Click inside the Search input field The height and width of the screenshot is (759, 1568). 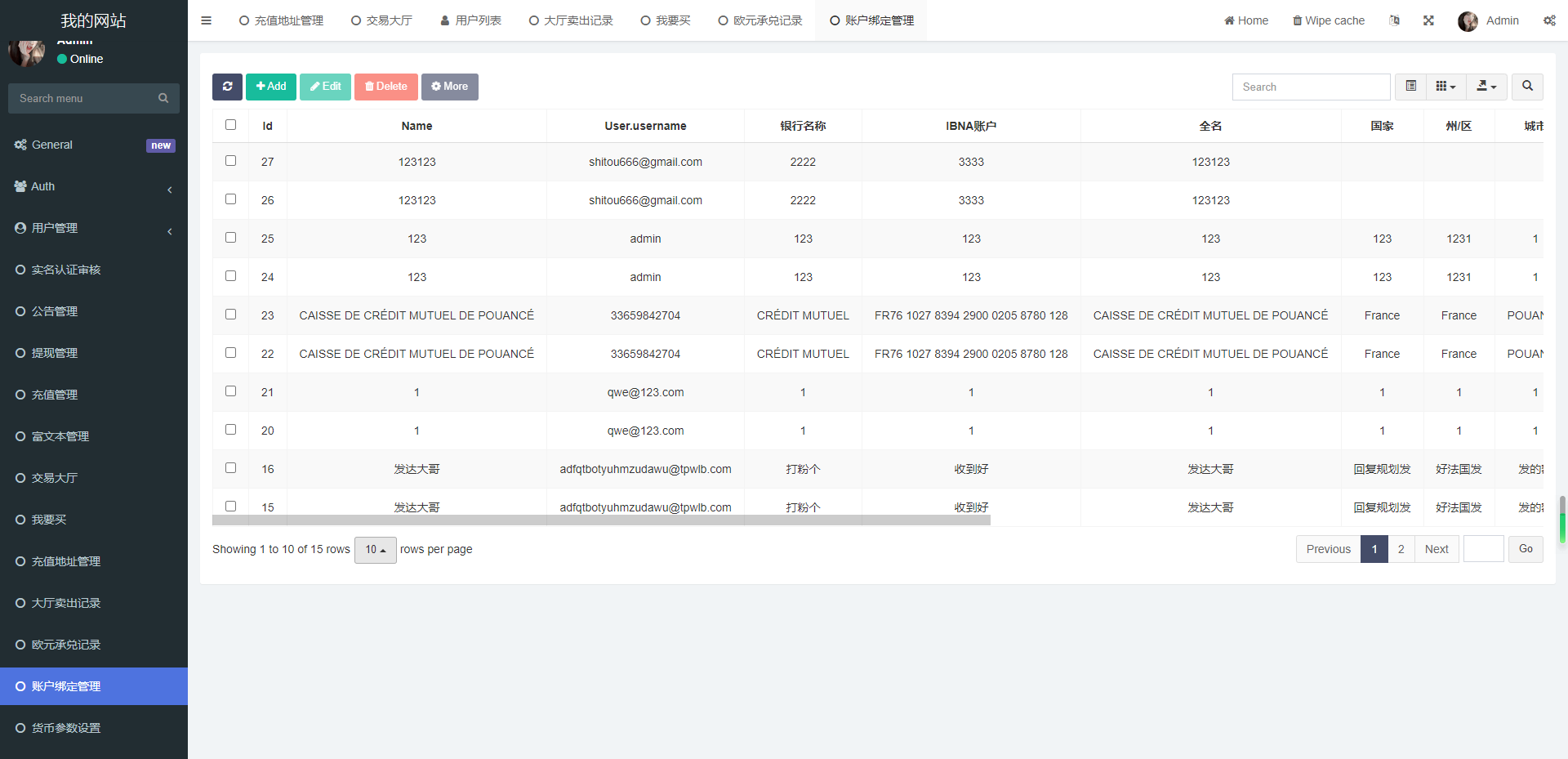1311,87
